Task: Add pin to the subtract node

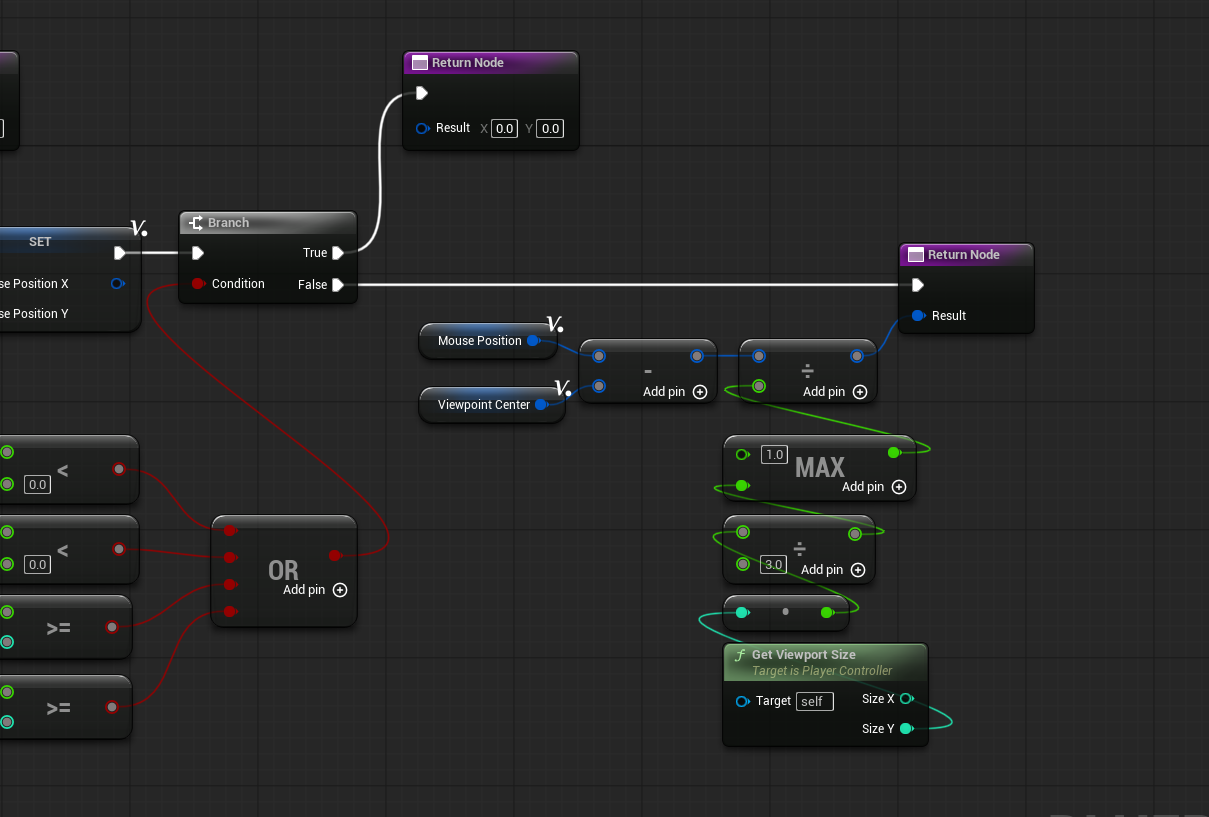Action: [700, 392]
